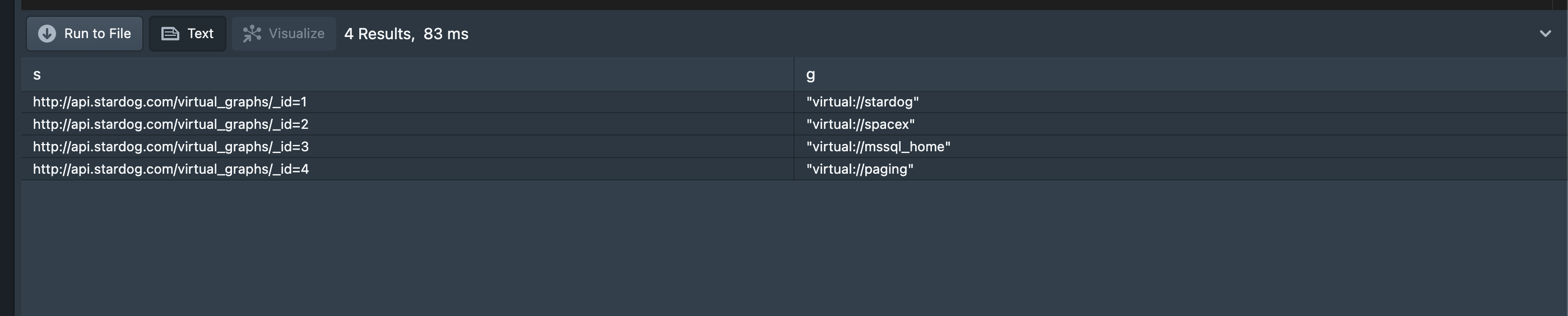Click the "s" column header
The image size is (1568, 316).
[x=37, y=75]
